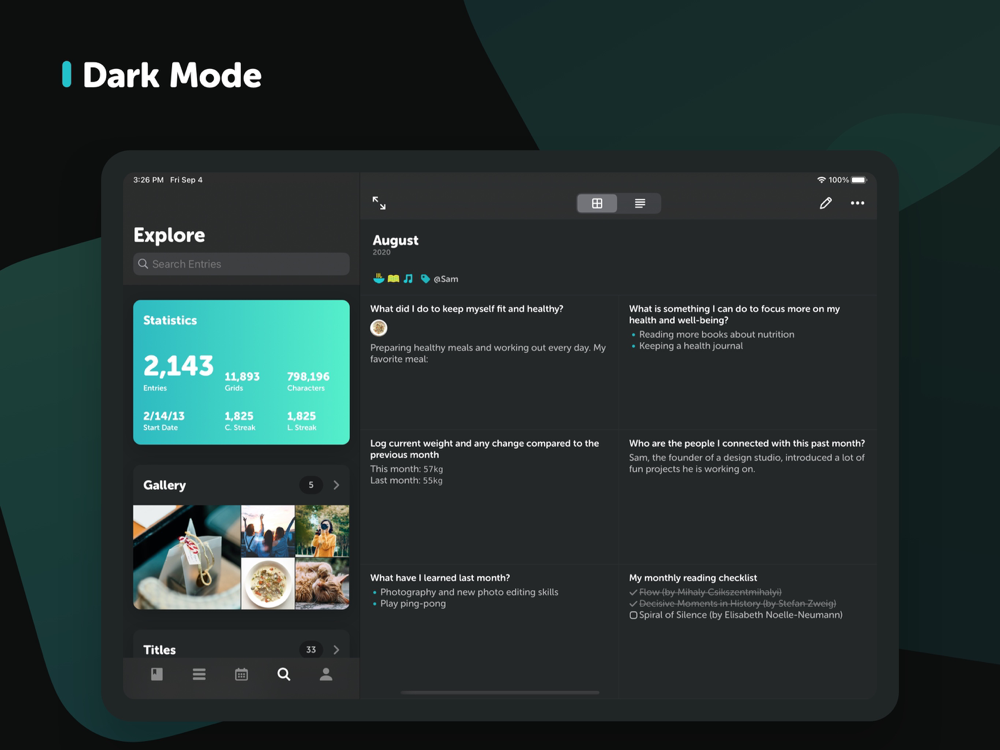Open the photographer in yellow thumbnail
The image size is (1000, 750).
click(x=323, y=531)
